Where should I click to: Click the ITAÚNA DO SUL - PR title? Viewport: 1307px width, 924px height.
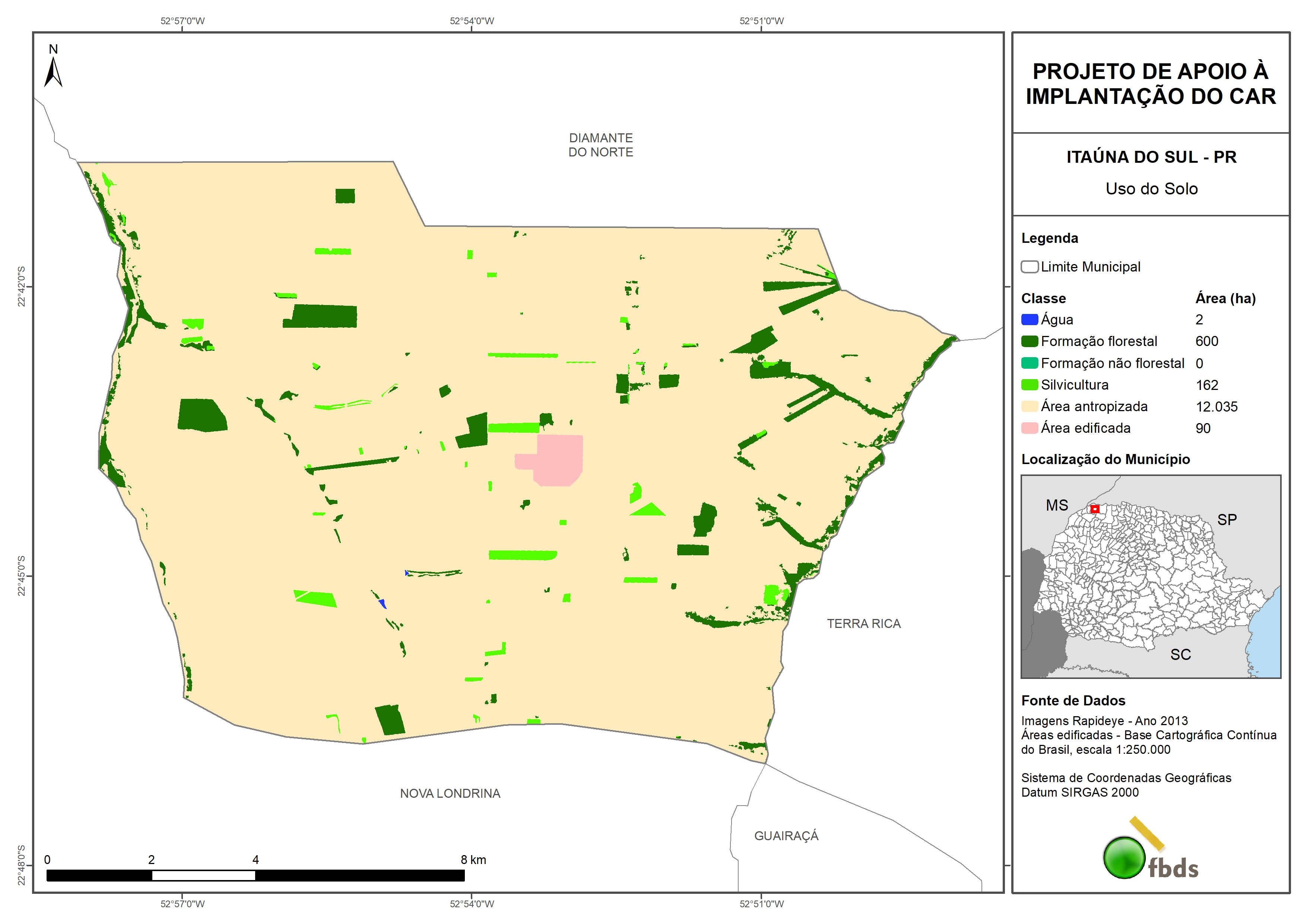1151,157
